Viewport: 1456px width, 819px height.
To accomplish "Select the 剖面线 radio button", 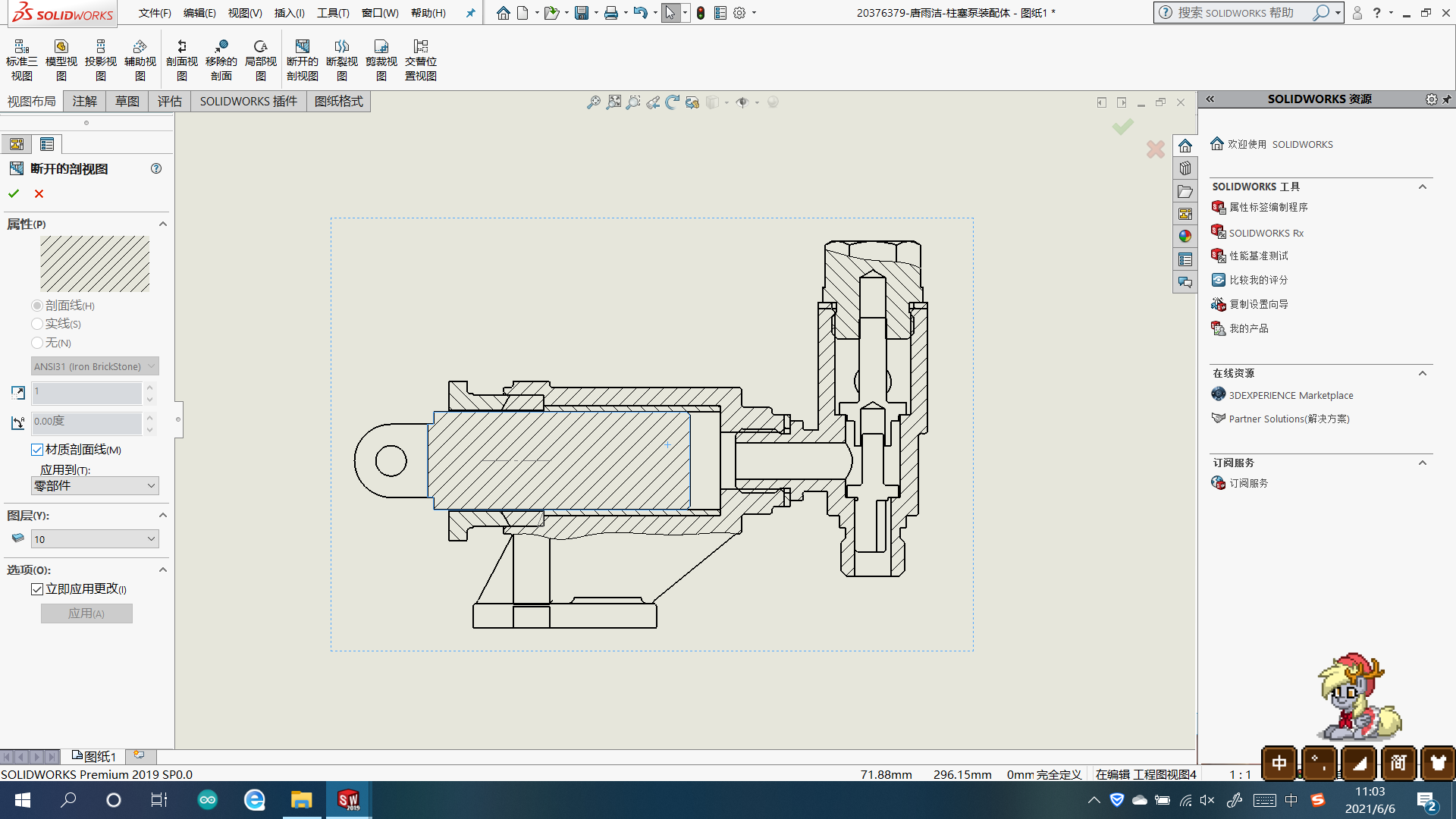I will click(37, 306).
